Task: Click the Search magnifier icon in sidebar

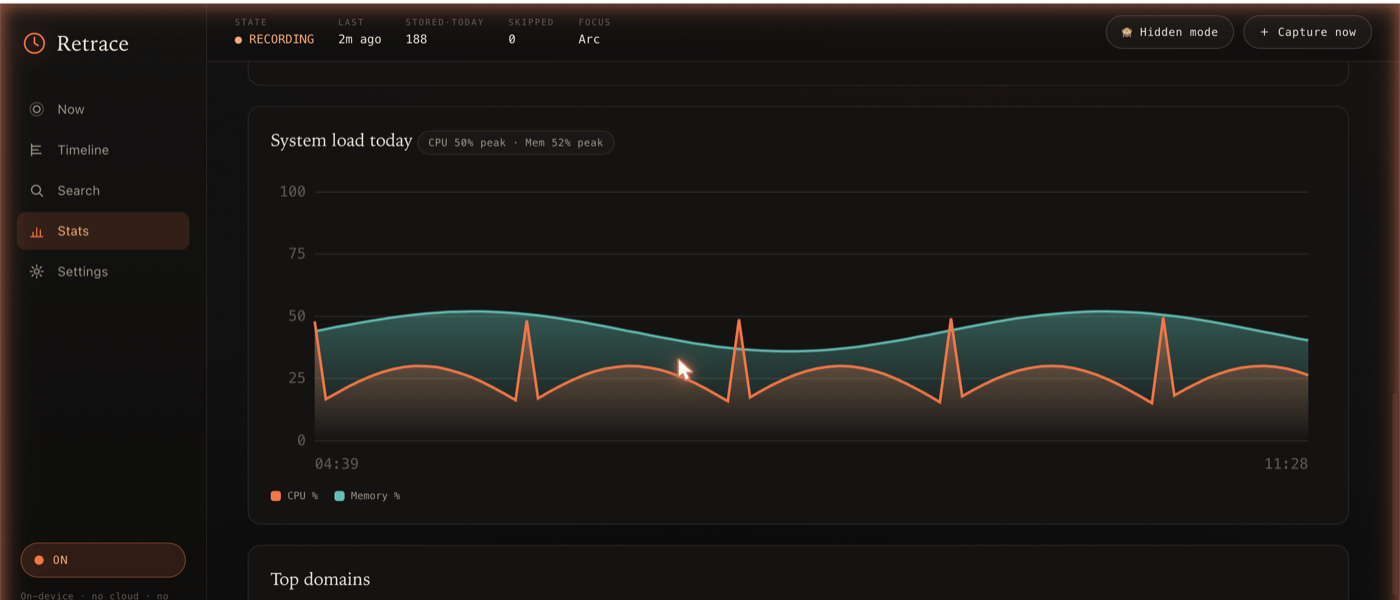Action: 37,190
